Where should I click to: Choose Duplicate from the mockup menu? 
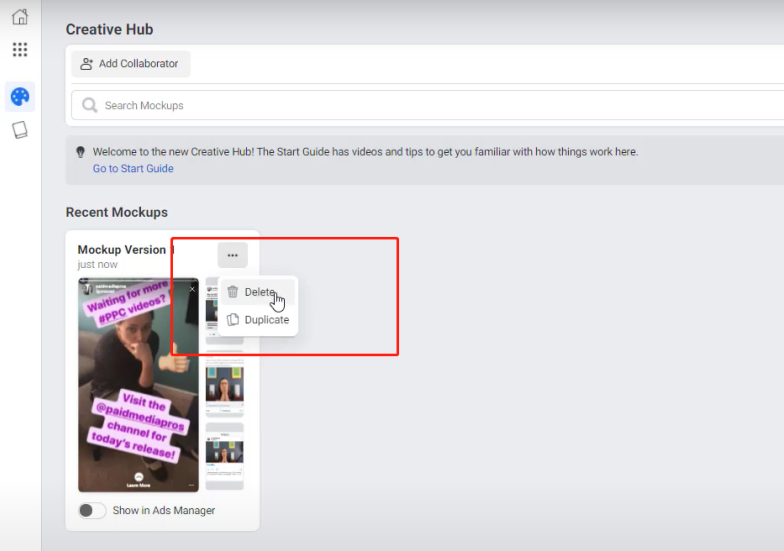tap(266, 320)
